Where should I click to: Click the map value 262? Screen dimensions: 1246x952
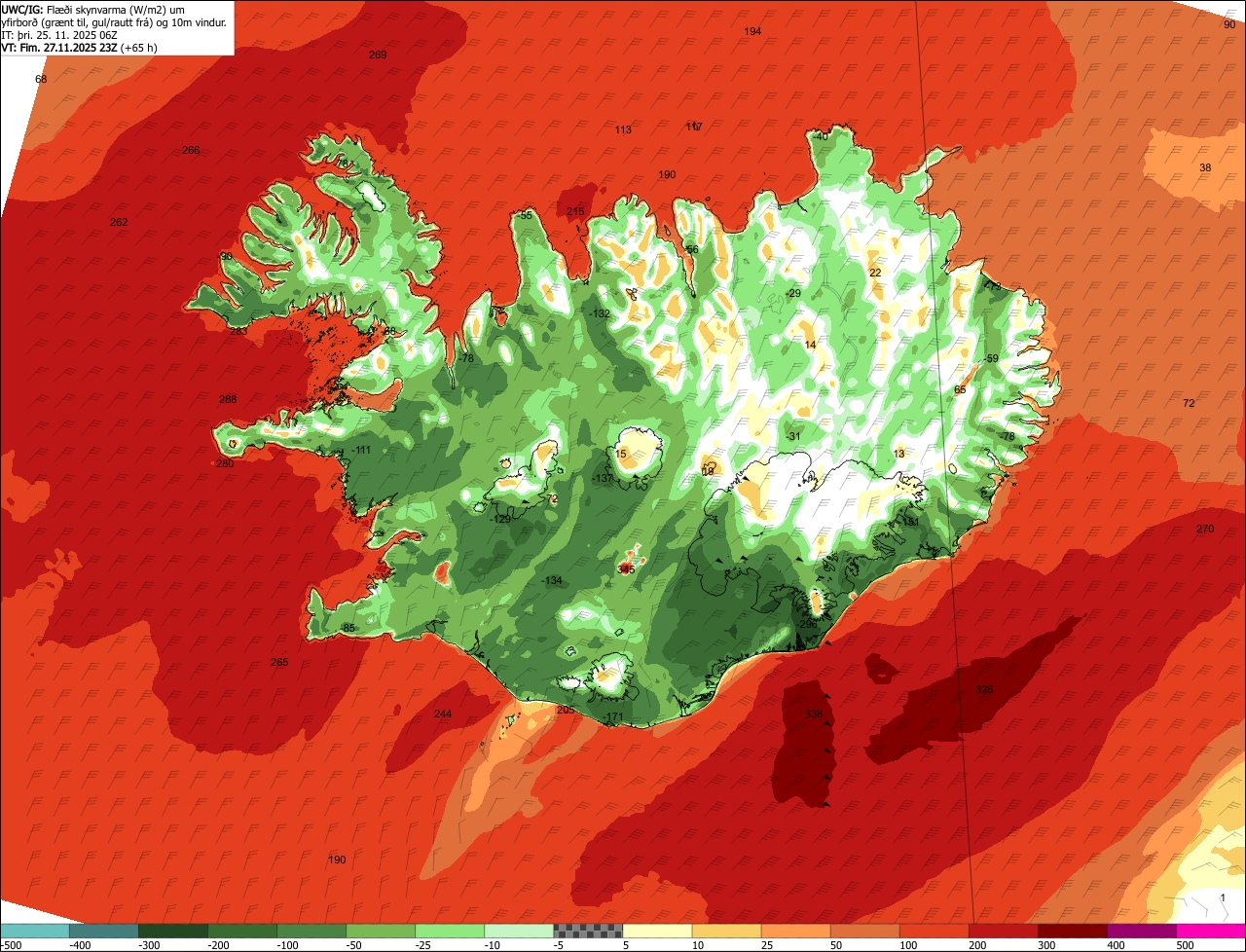[x=119, y=222]
